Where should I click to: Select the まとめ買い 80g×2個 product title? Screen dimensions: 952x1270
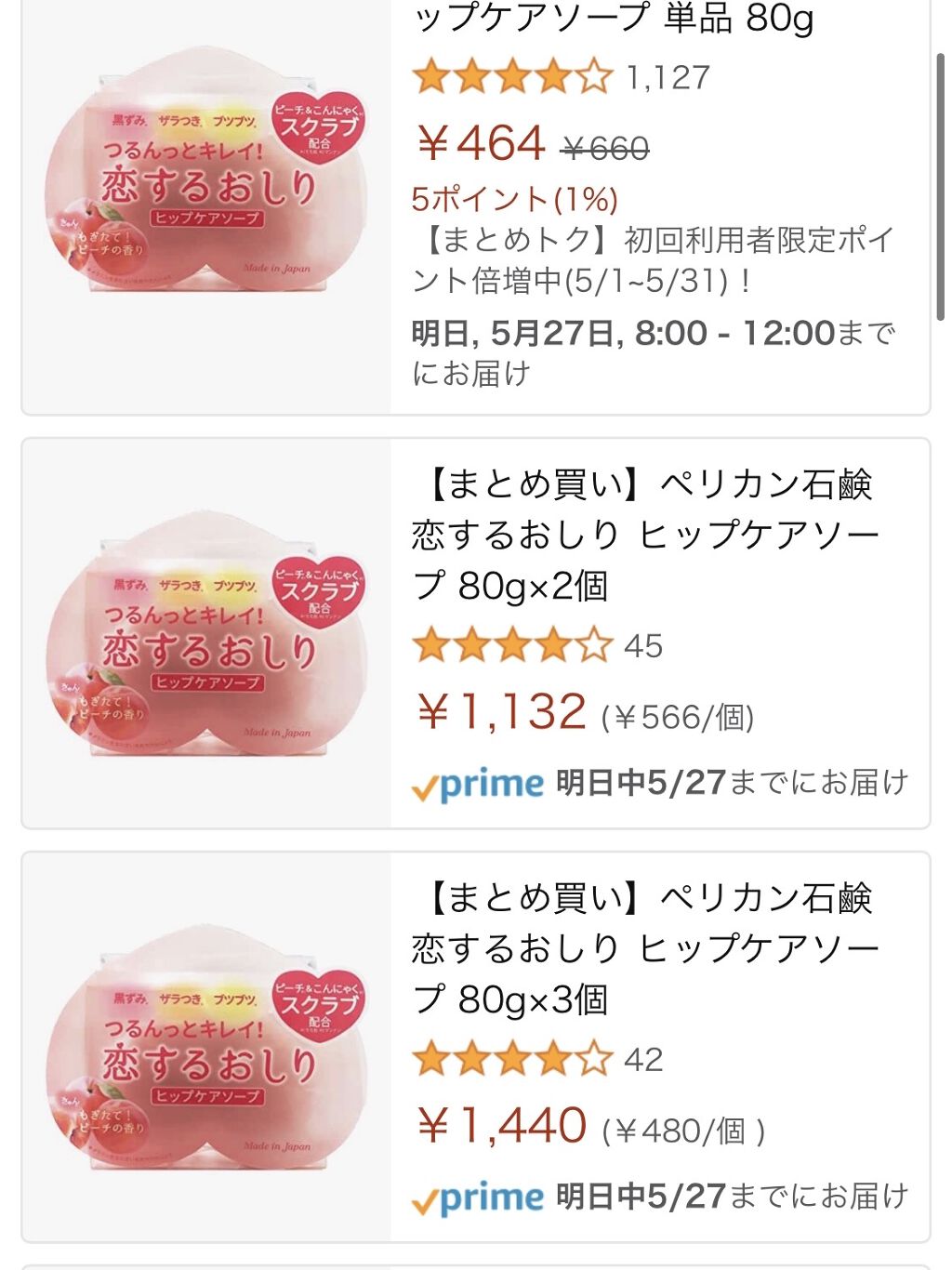[x=645, y=535]
